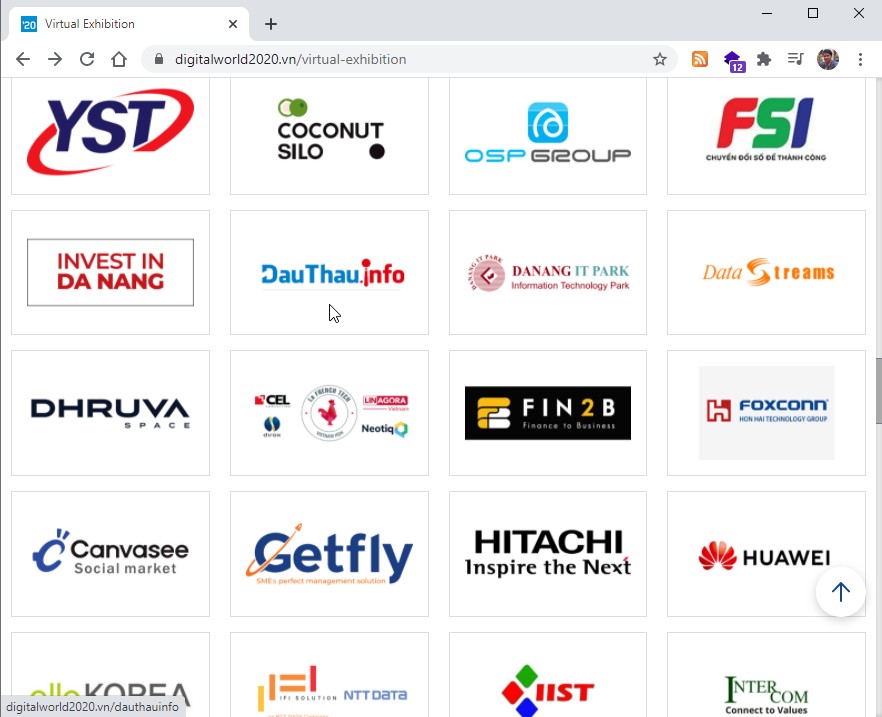Screen dimensions: 882x717
Task: Open the Hitachi exhibitor card
Action: point(548,554)
